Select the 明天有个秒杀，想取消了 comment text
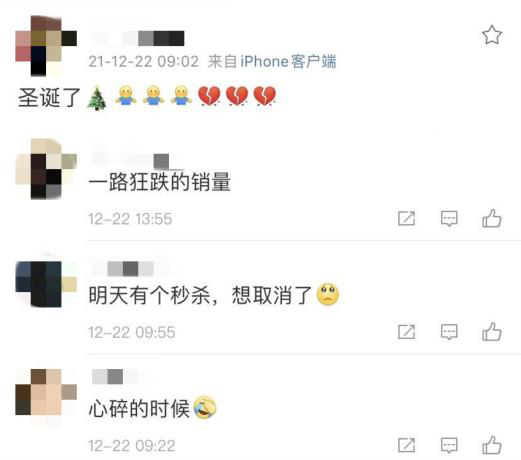 click(x=200, y=295)
